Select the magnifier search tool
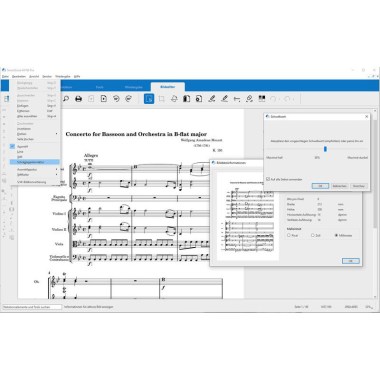 66,99
